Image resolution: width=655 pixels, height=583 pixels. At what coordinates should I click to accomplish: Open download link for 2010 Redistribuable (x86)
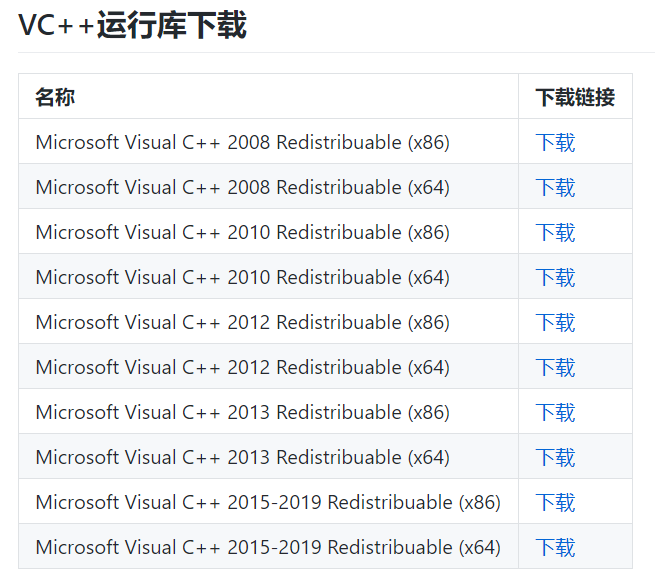(x=555, y=233)
